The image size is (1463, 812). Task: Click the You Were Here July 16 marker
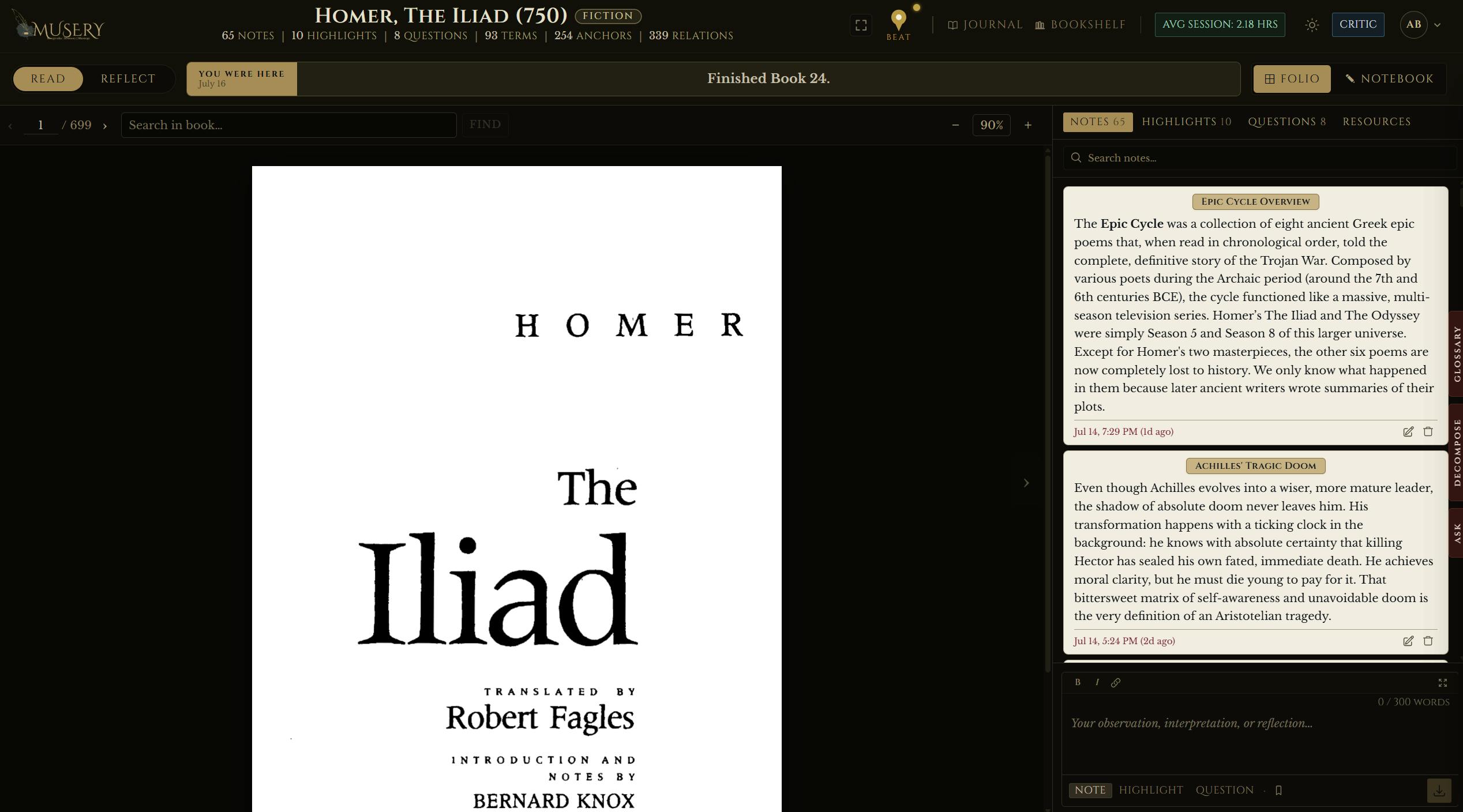pos(242,78)
